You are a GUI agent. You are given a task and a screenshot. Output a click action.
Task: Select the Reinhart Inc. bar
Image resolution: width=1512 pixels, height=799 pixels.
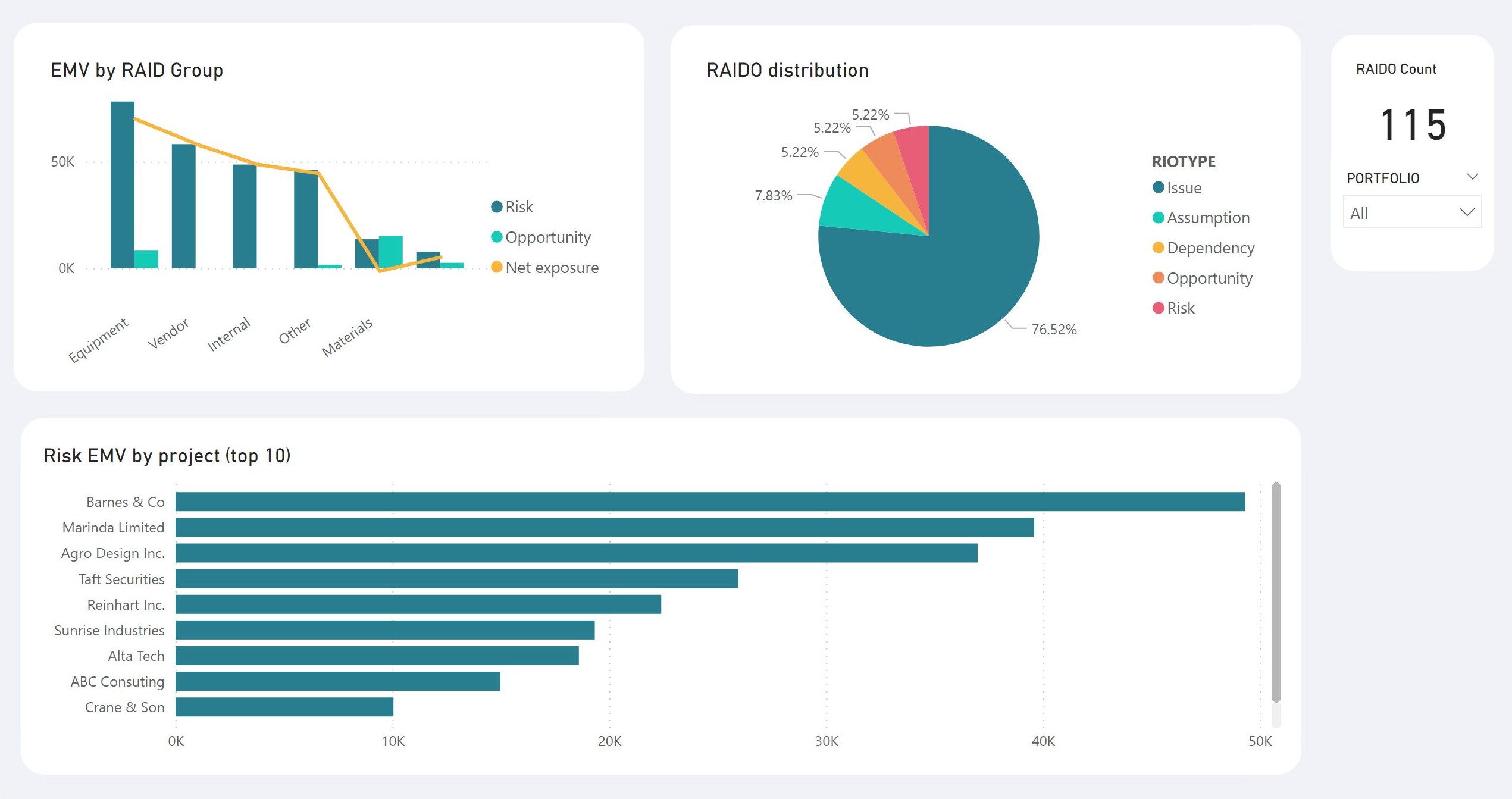[418, 604]
